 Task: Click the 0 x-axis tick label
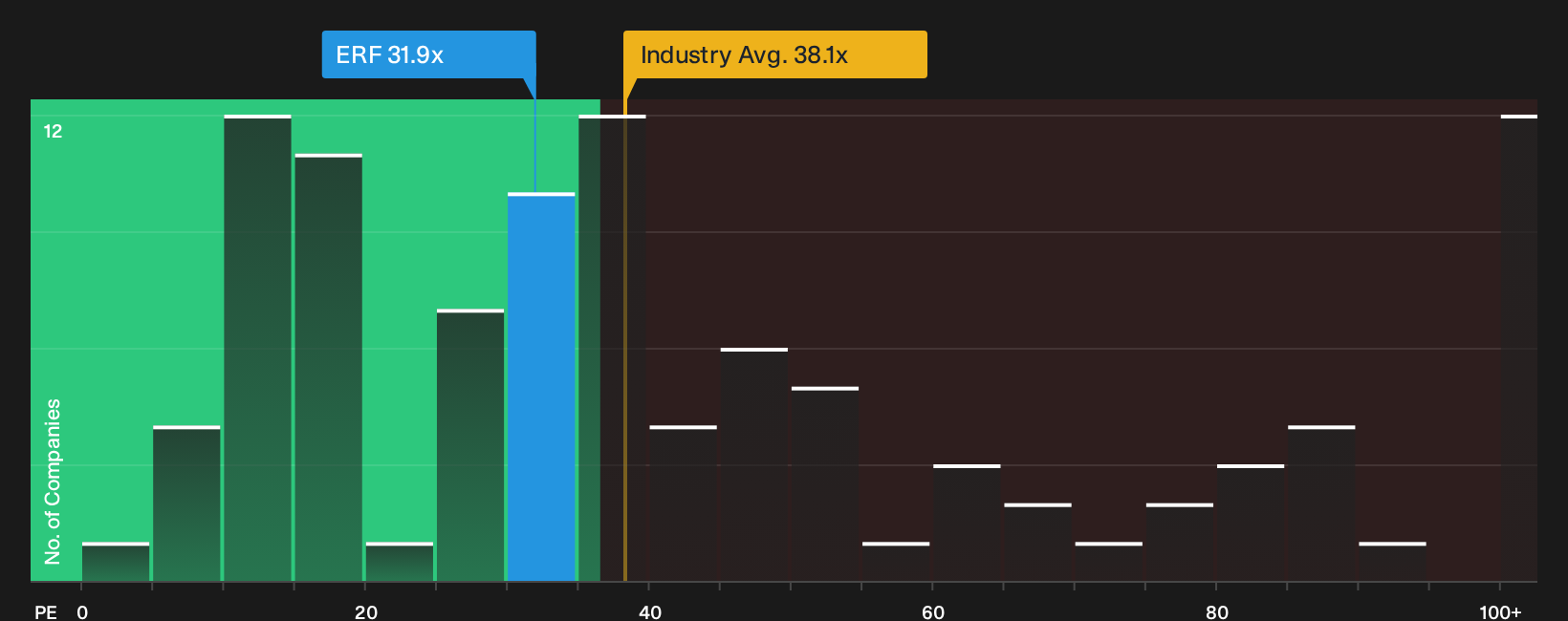(x=82, y=612)
